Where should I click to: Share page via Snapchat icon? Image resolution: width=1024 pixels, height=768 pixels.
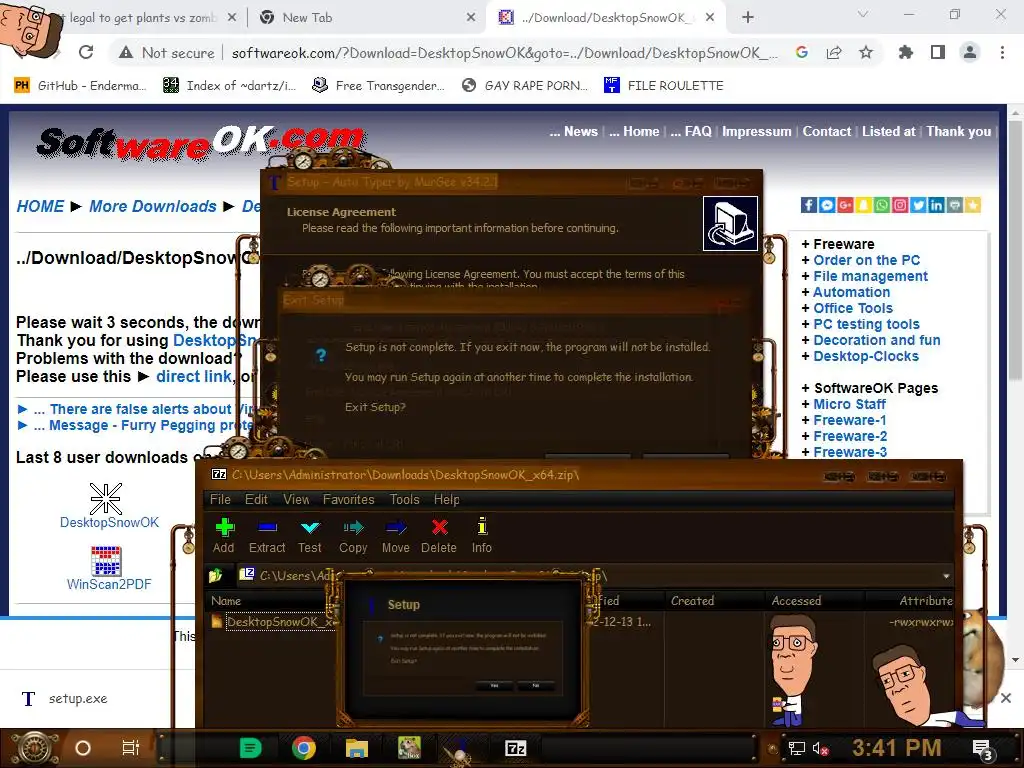863,205
